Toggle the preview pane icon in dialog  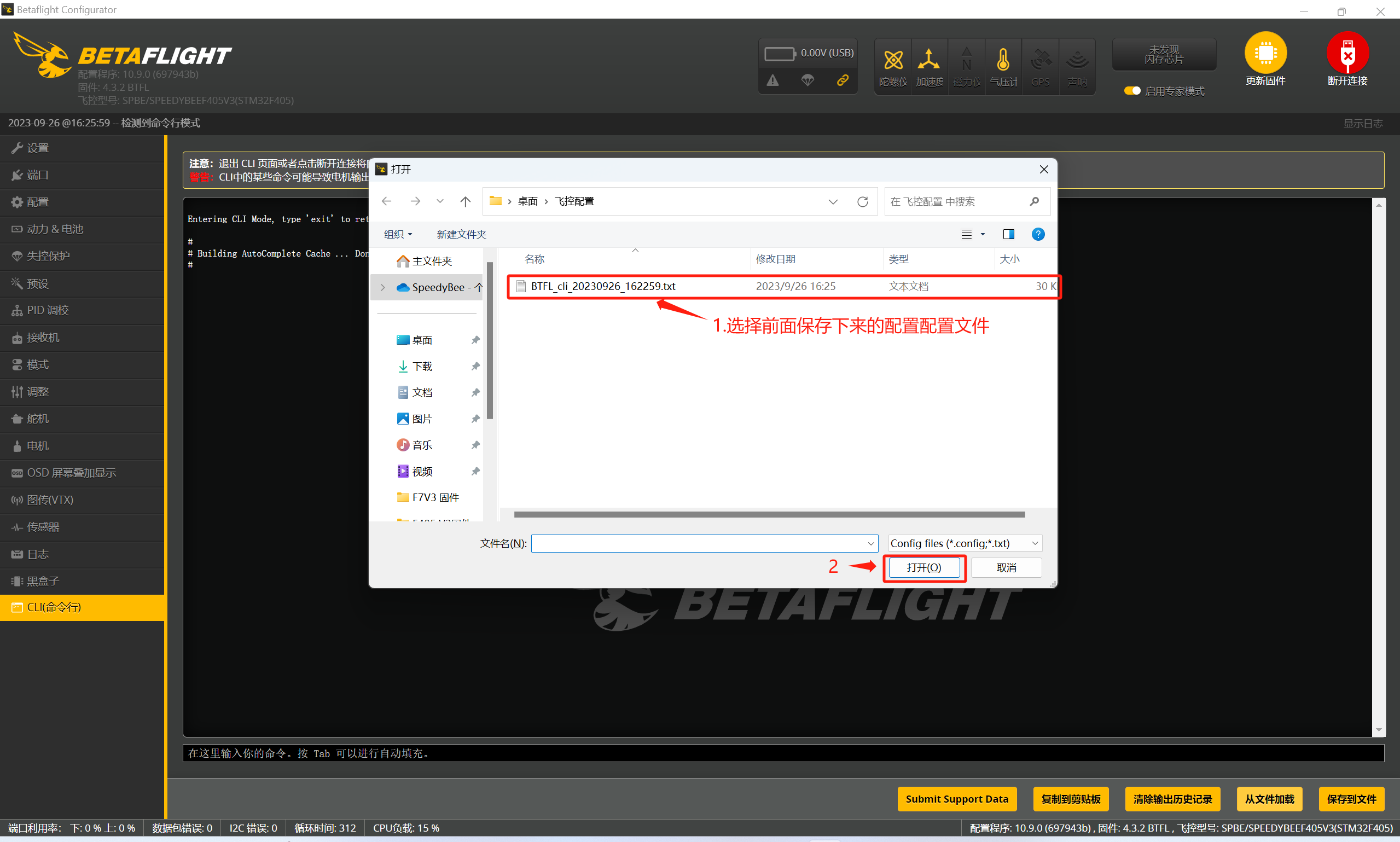point(1009,234)
